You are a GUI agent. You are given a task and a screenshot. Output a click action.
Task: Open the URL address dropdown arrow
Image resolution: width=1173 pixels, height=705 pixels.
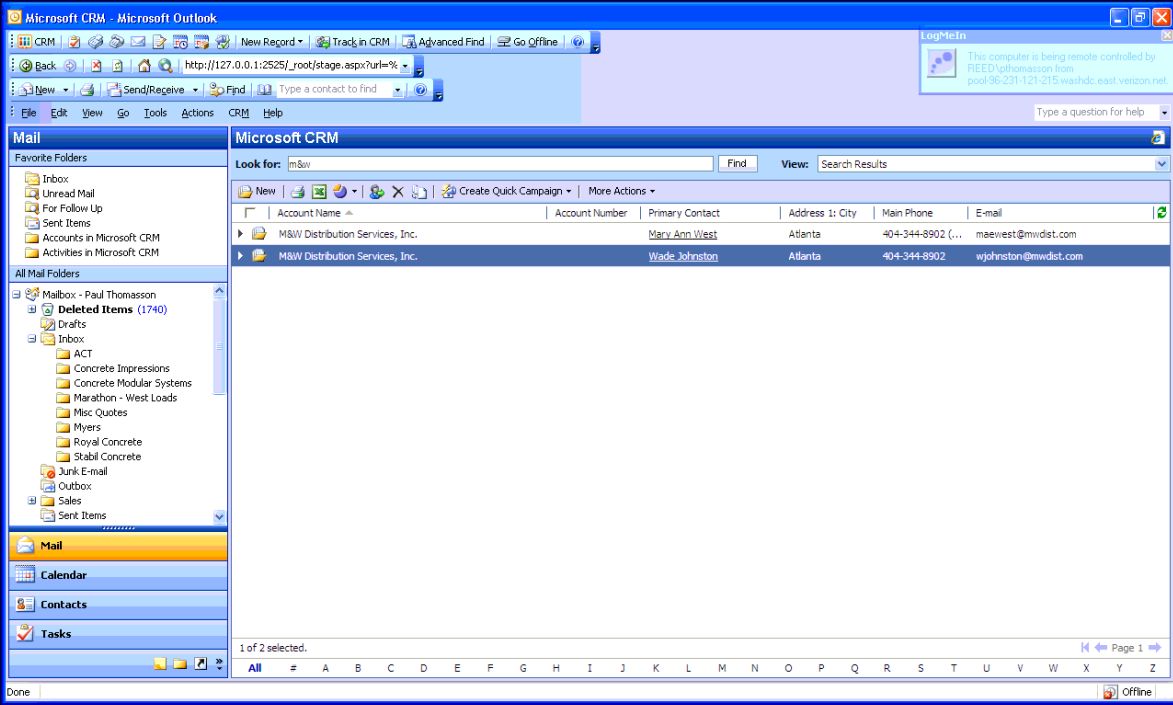[405, 66]
